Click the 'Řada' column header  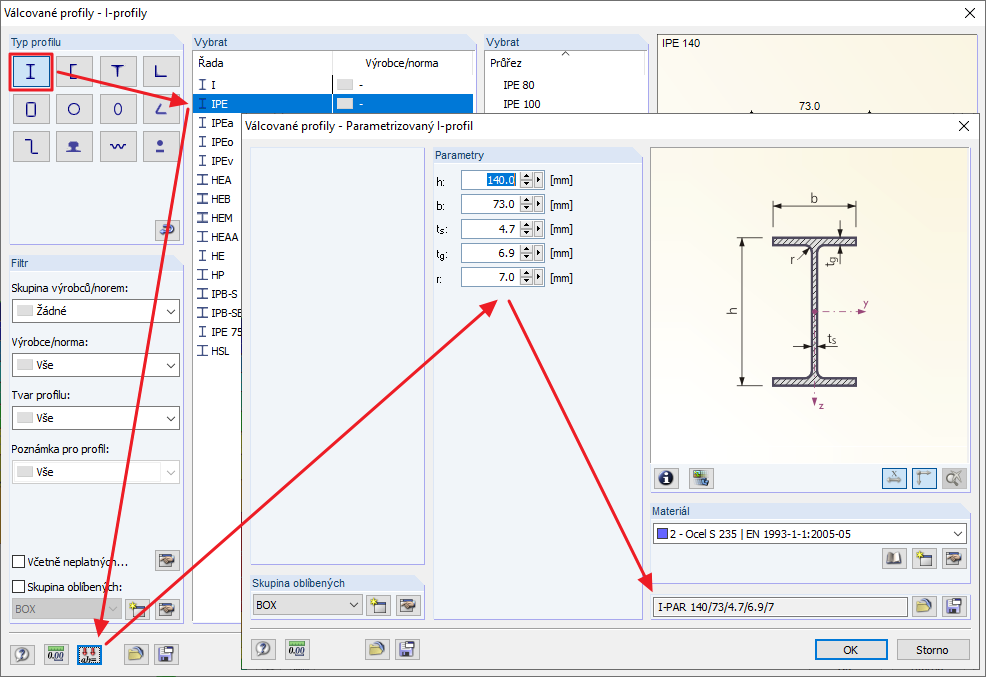coord(263,63)
